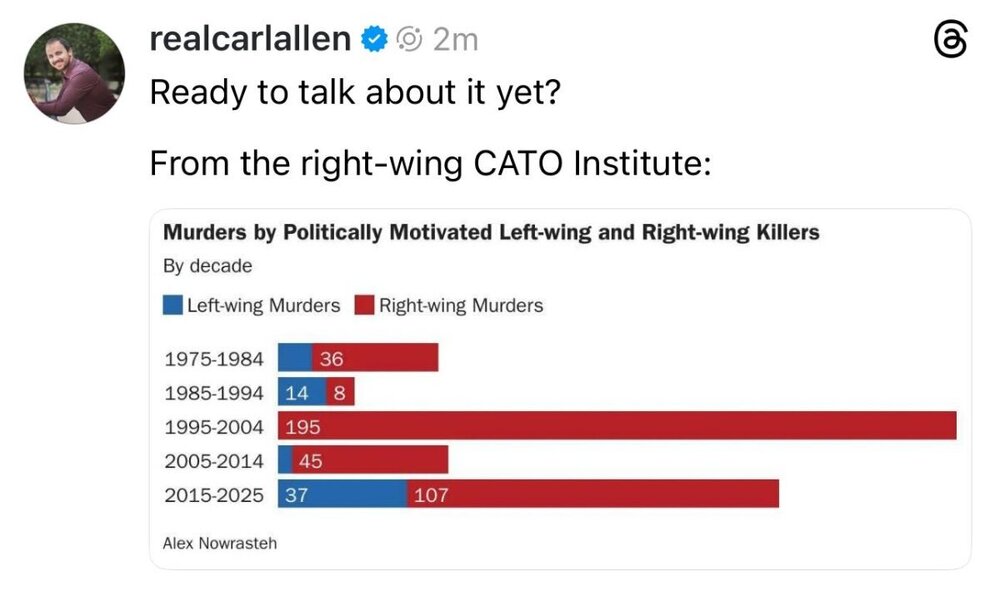Image resolution: width=1000 pixels, height=591 pixels.
Task: Open realcarlallen's profile picture
Action: click(x=73, y=73)
